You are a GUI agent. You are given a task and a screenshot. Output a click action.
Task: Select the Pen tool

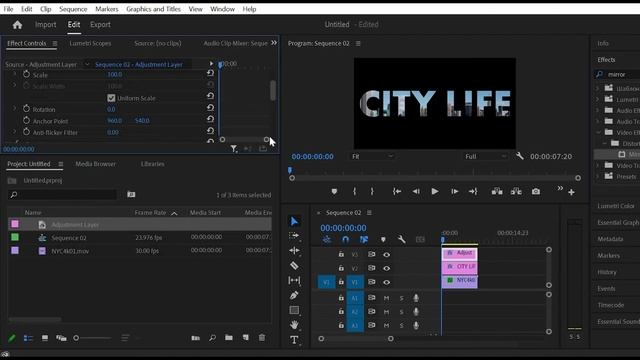(294, 295)
